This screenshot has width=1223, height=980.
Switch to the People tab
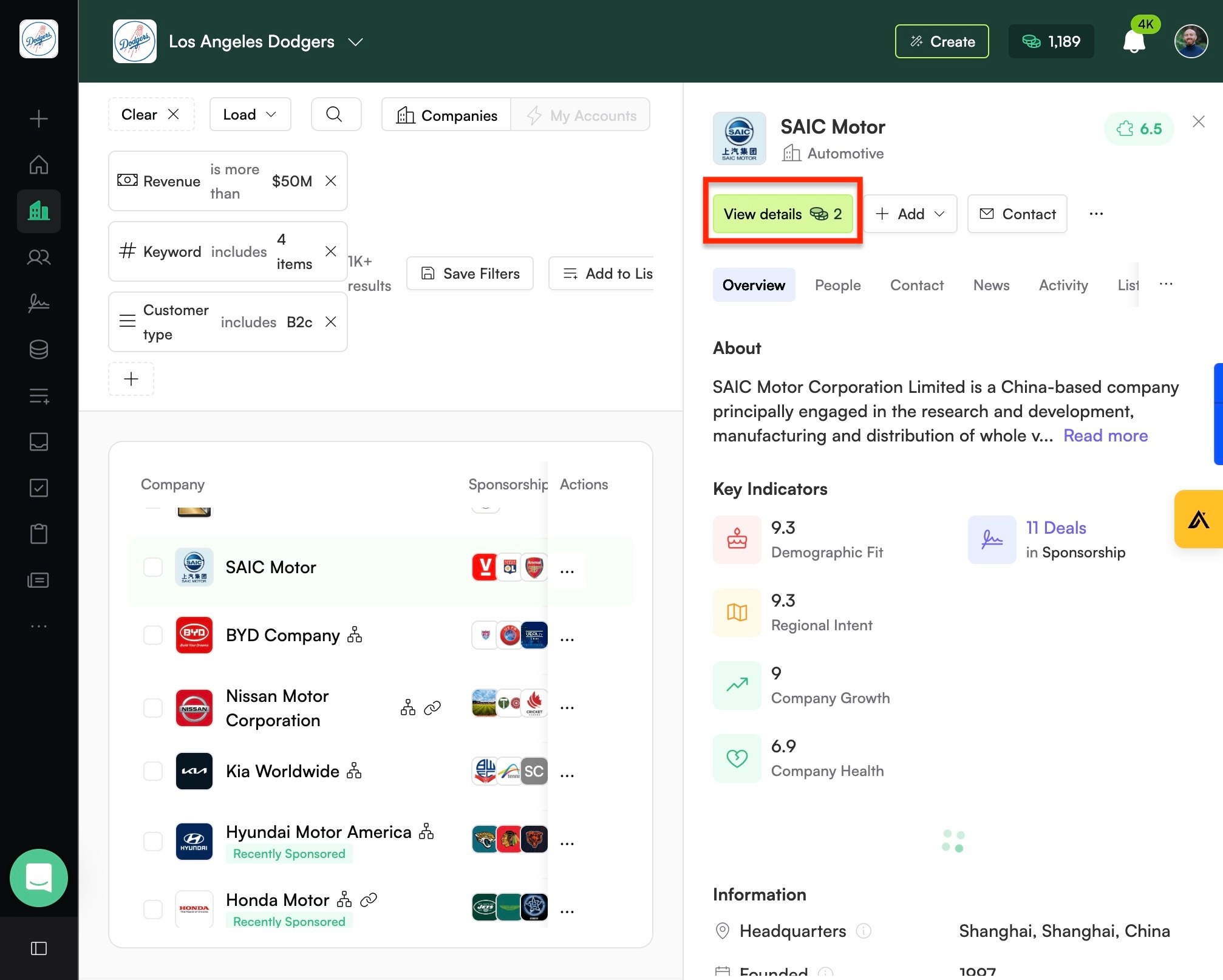(x=837, y=285)
